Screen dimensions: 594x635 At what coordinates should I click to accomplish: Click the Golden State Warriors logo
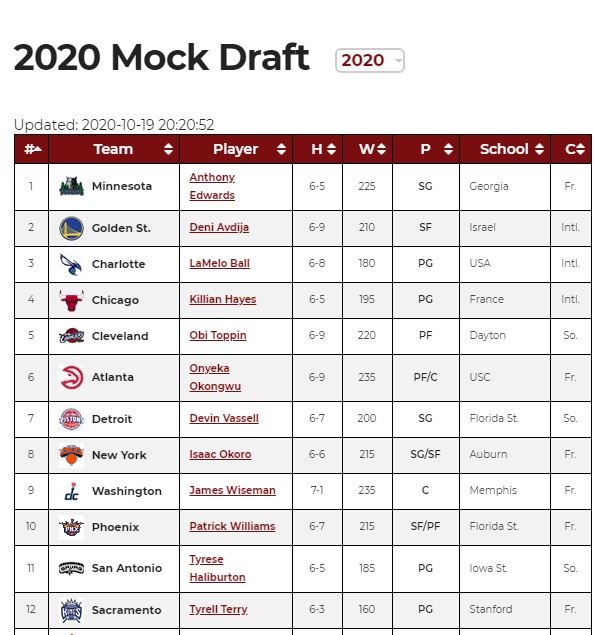71,228
